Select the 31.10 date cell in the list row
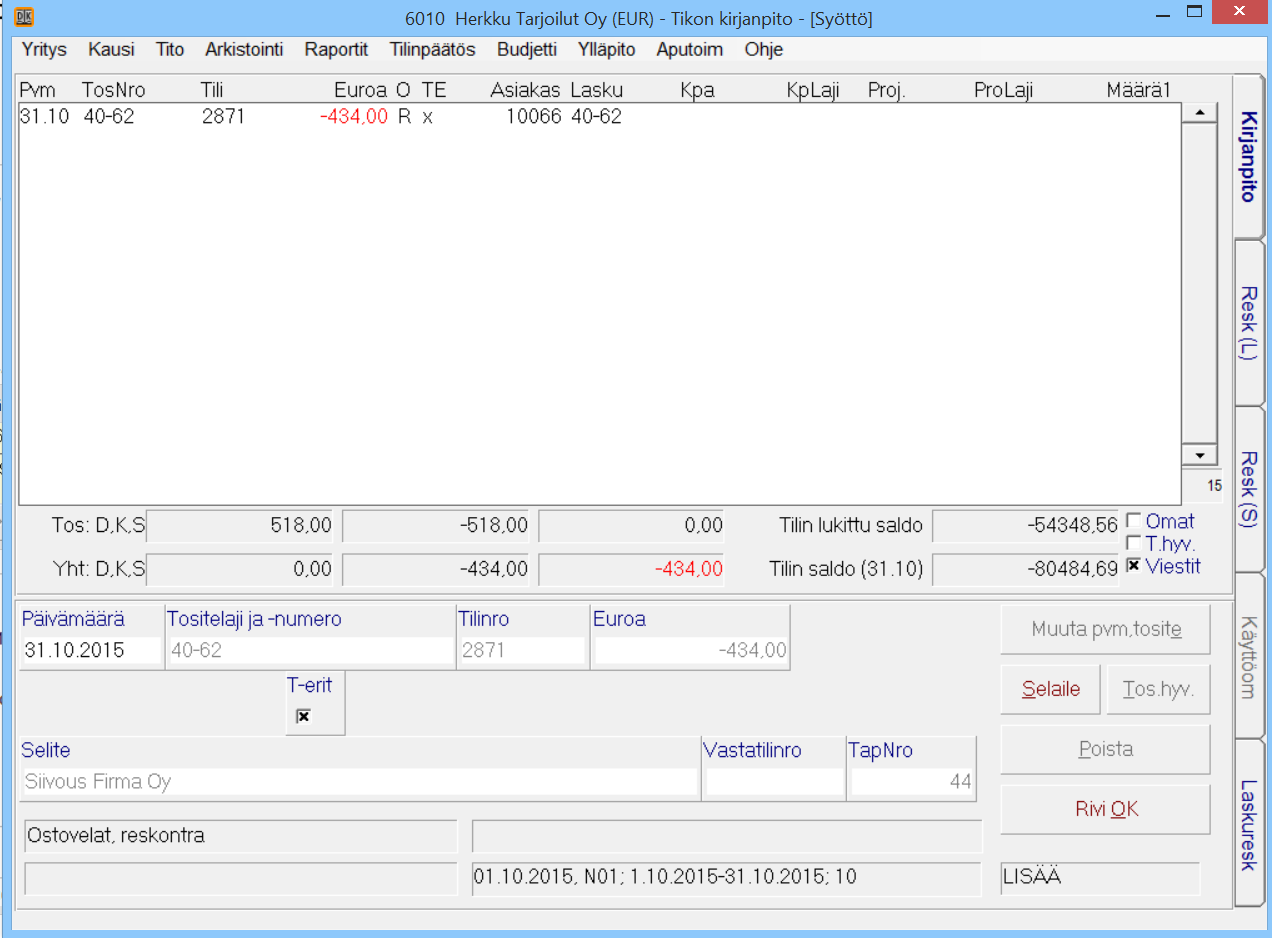Screen dimensions: 1272x938 pos(45,117)
